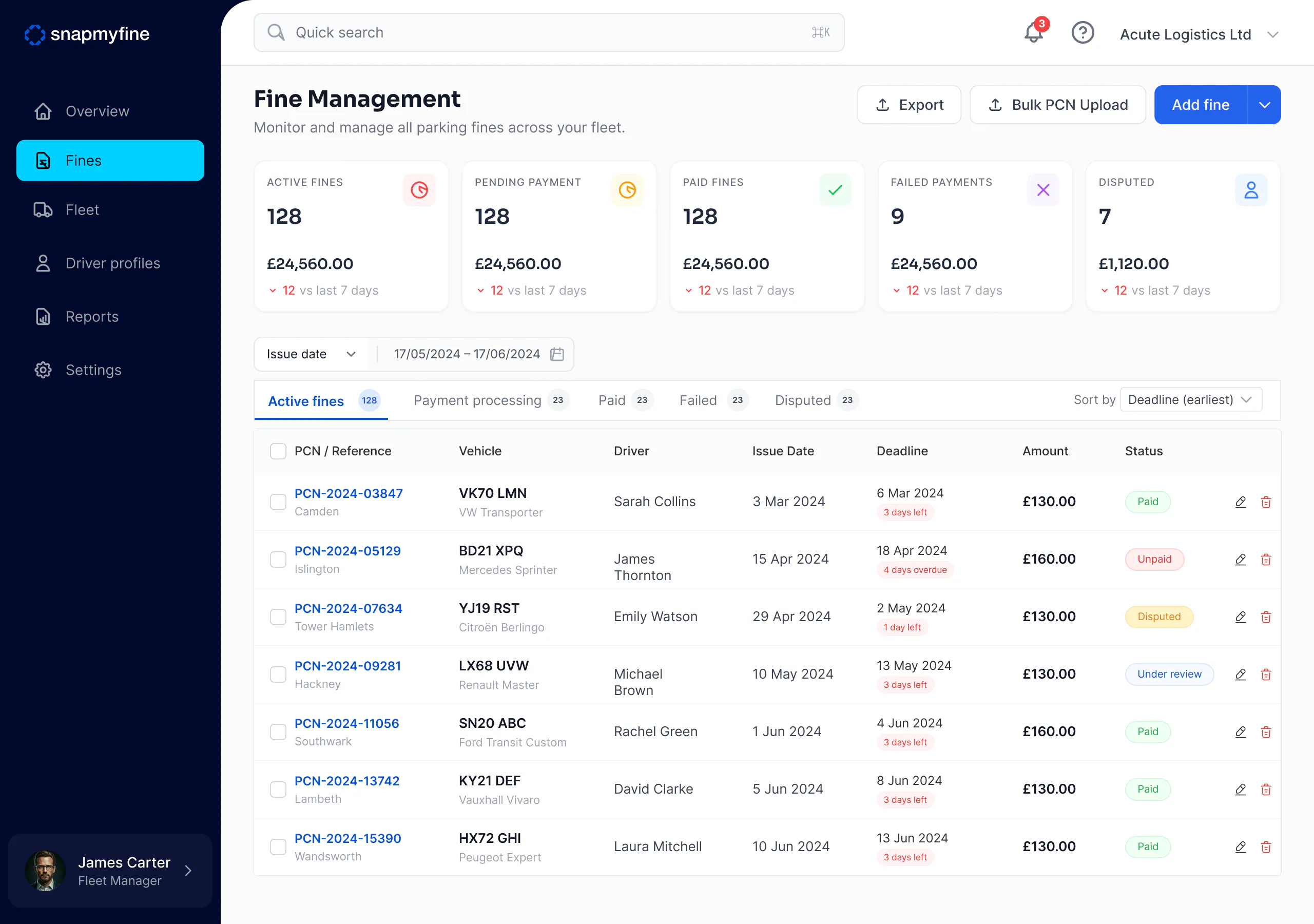
Task: Open PCN-2024-07634 reference link
Action: coord(348,609)
